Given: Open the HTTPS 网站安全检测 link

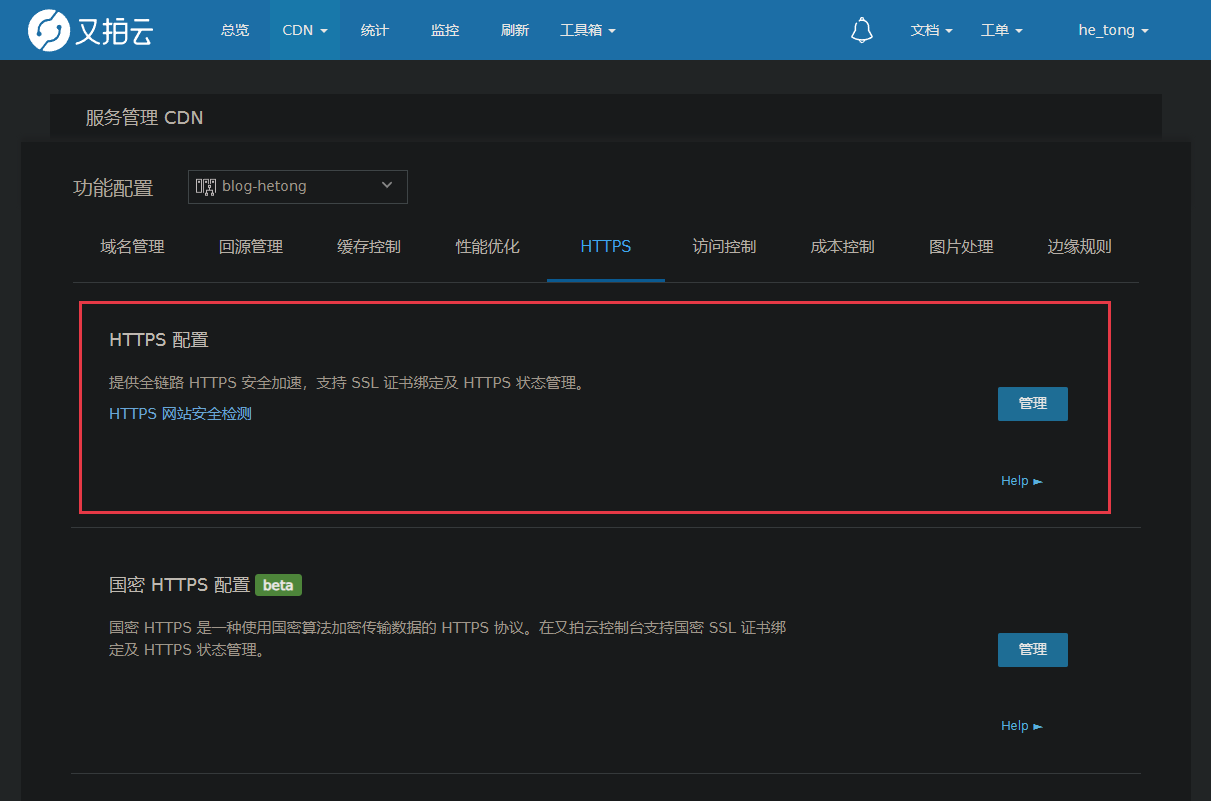Looking at the screenshot, I should (x=180, y=413).
